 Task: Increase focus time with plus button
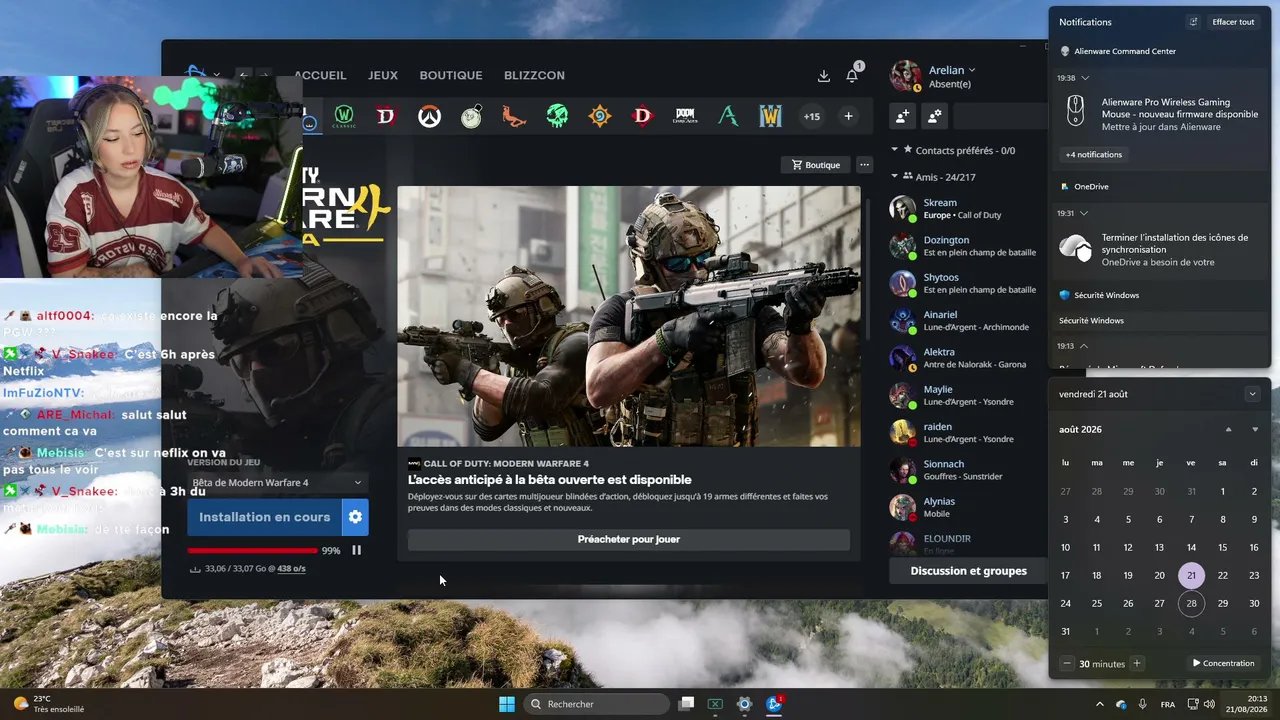pyautogui.click(x=1136, y=663)
